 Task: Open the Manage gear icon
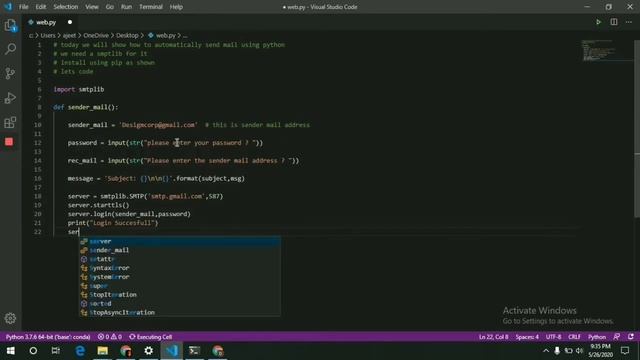10,318
